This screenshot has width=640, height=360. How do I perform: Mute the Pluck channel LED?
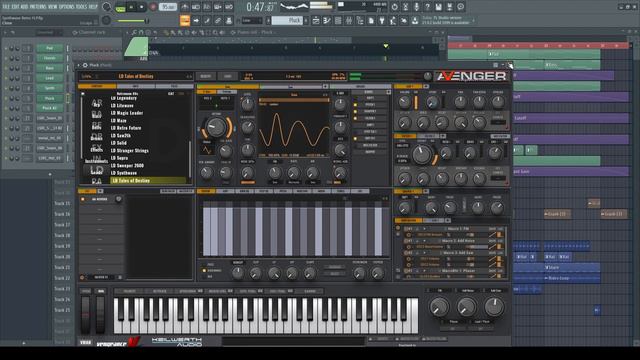pyautogui.click(x=7, y=98)
